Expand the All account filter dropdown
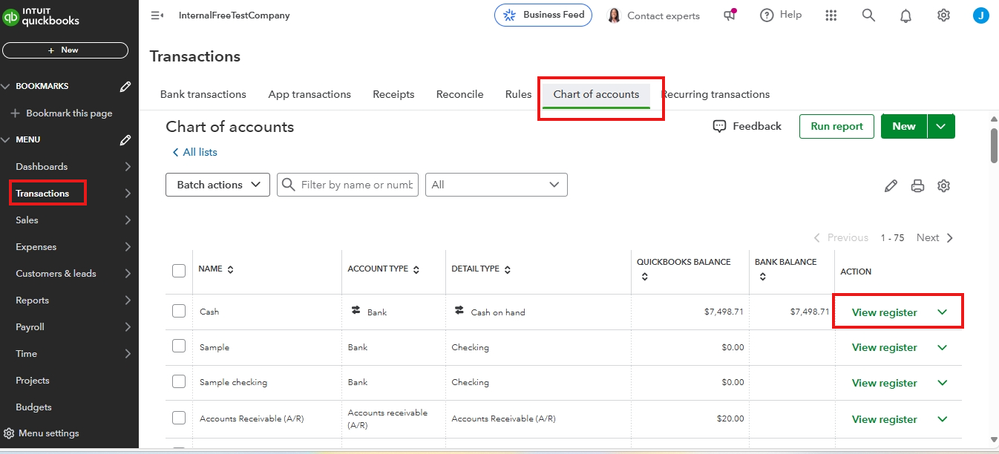This screenshot has width=999, height=454. tap(496, 185)
